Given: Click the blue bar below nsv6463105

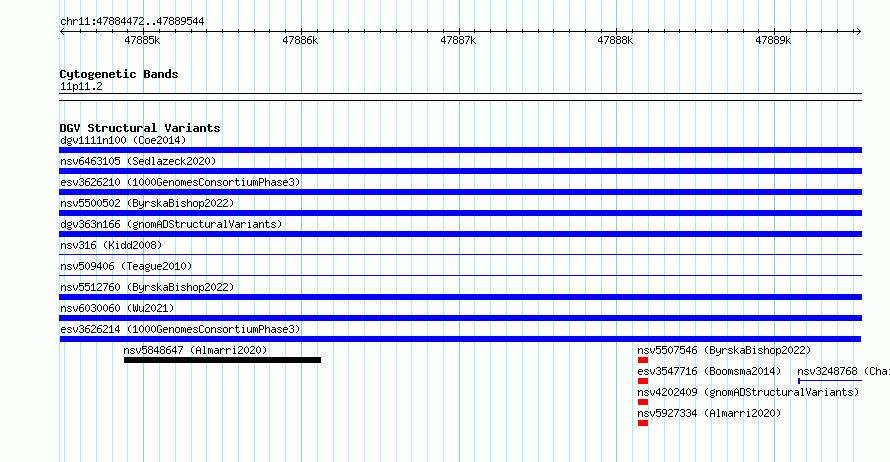Looking at the screenshot, I should pos(460,171).
